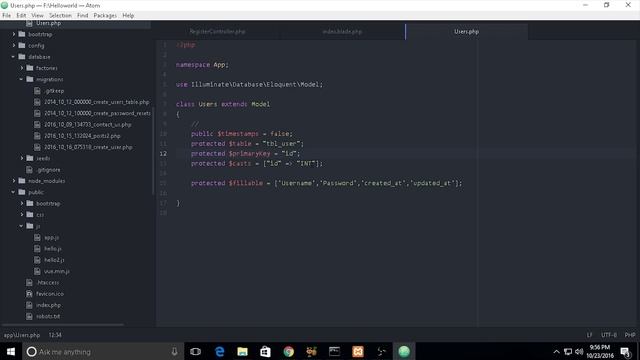
Task: Click the file icon beside .gitkeep
Action: 37,91
